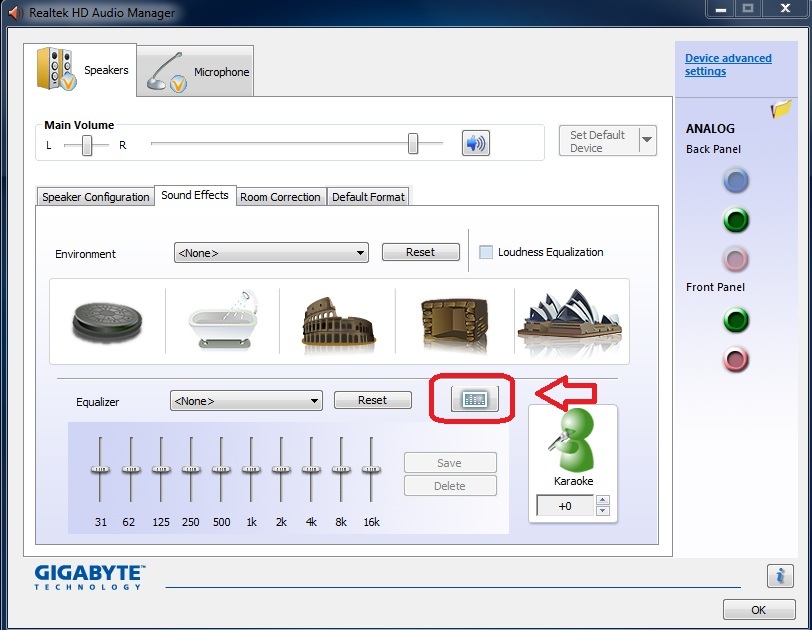The height and width of the screenshot is (630, 812).
Task: Click the 8k equalizer slider
Action: (x=341, y=470)
